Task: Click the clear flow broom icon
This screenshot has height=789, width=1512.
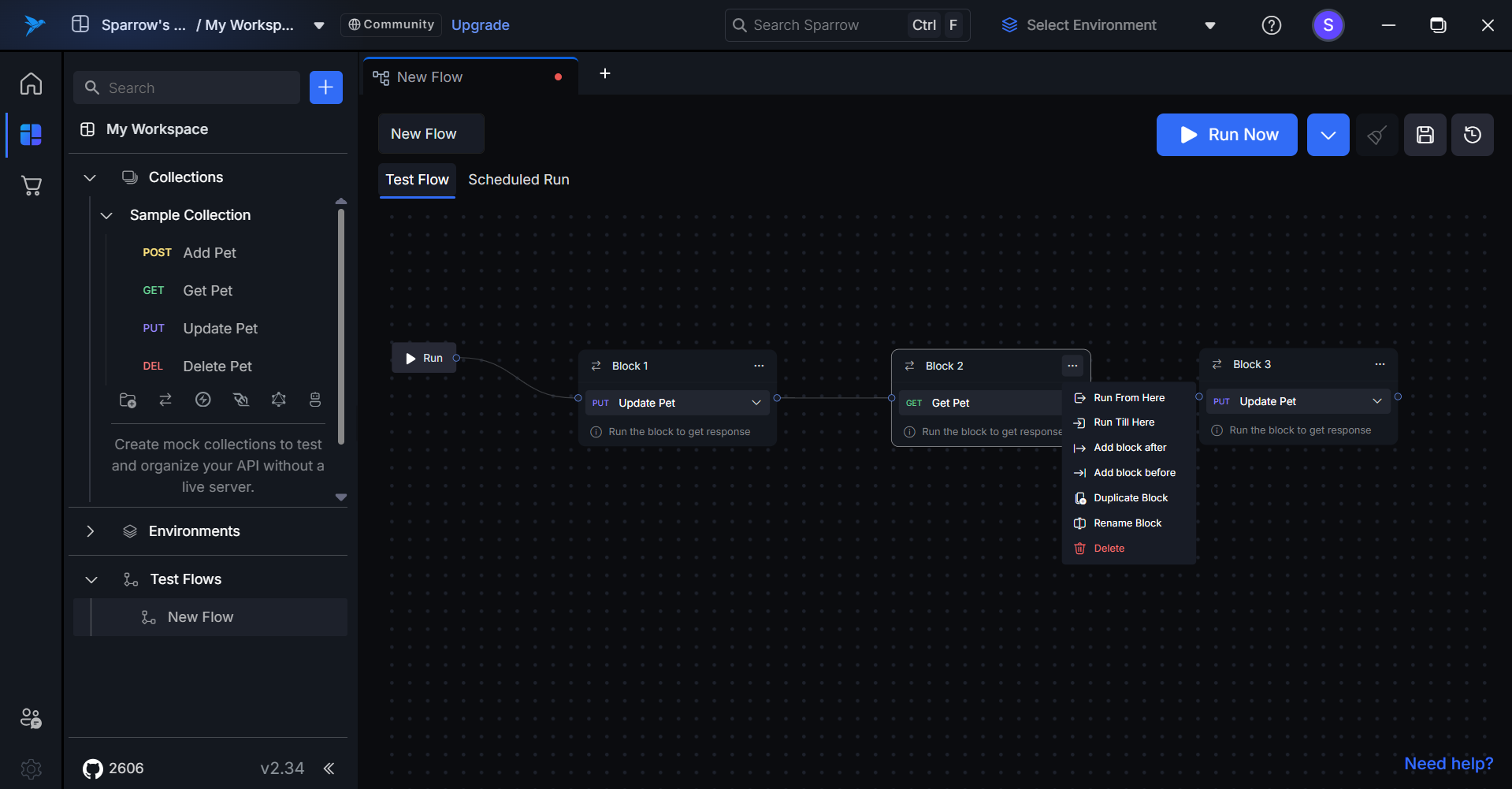Action: pos(1376,135)
